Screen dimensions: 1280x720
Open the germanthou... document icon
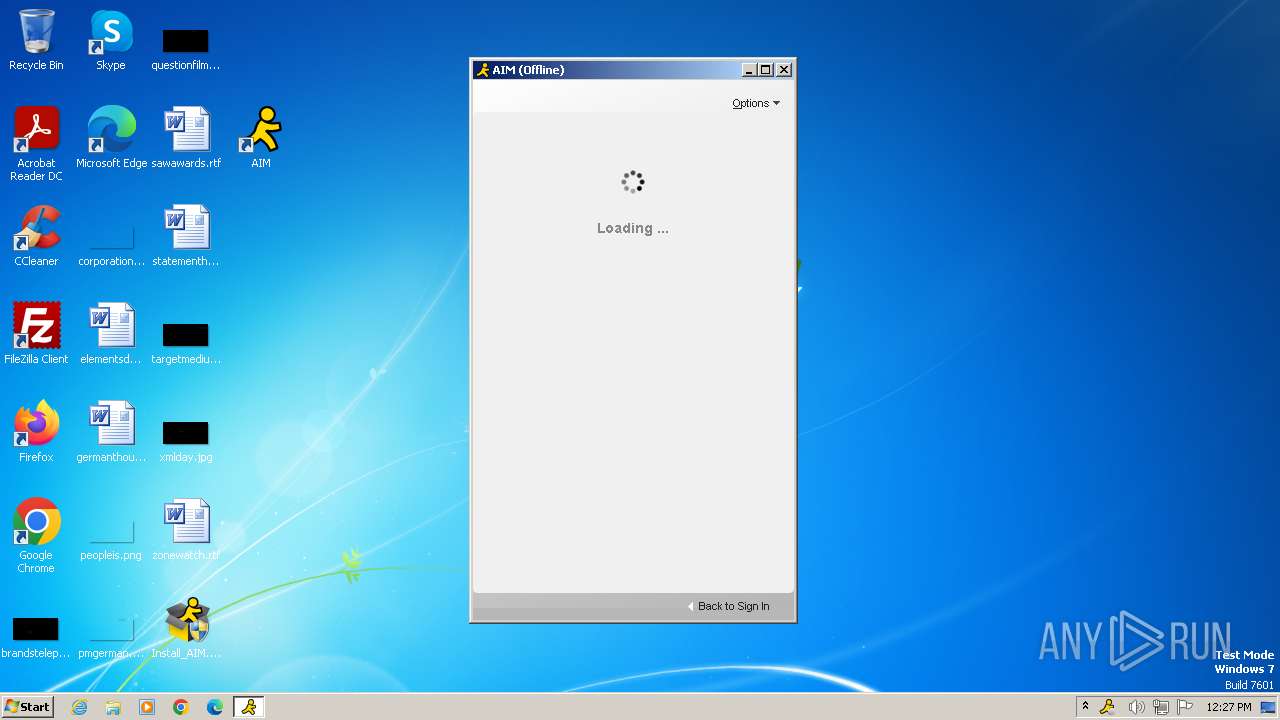(111, 432)
